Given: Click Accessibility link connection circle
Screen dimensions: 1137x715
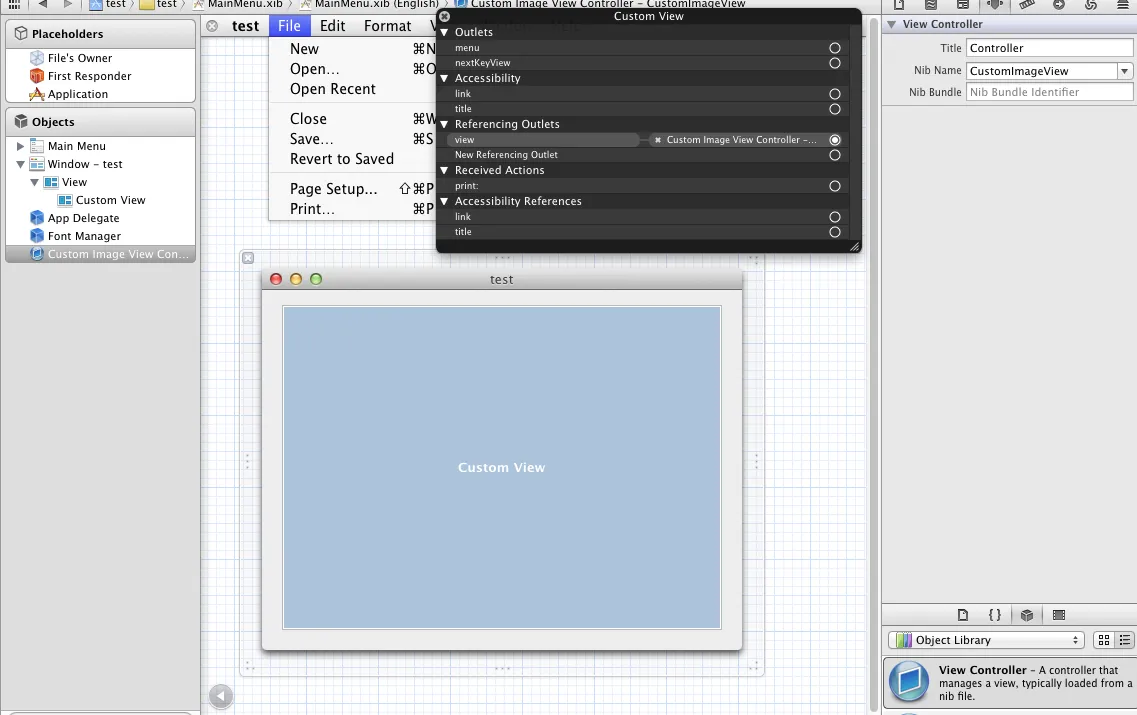Looking at the screenshot, I should click(835, 94).
